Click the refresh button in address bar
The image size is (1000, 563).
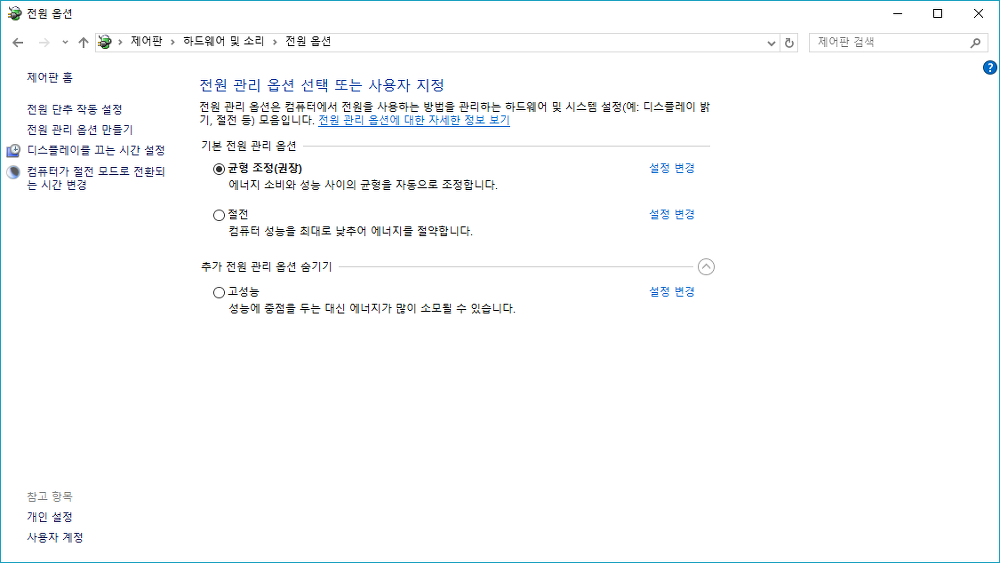[x=790, y=43]
